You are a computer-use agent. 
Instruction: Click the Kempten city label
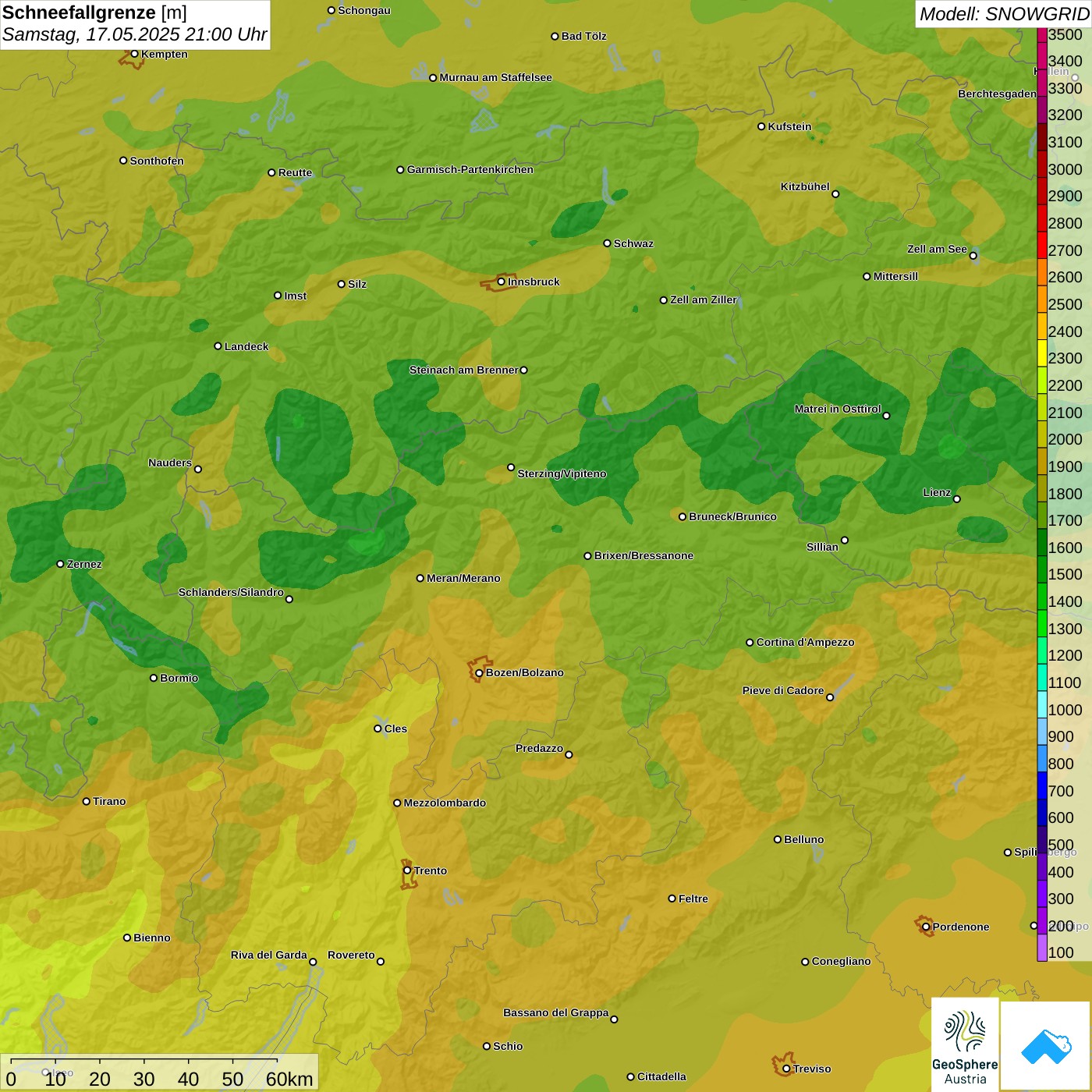click(164, 54)
